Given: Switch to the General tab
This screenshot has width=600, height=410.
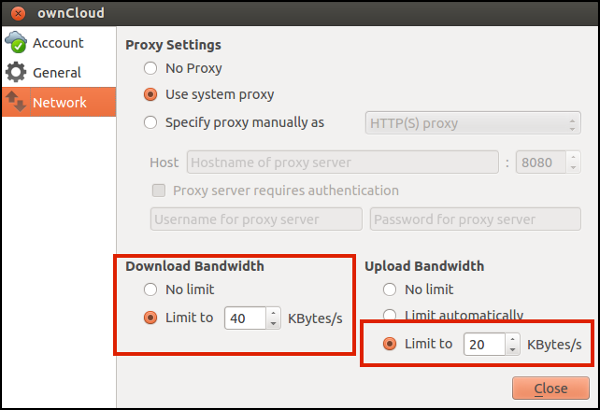Looking at the screenshot, I should click(x=57, y=73).
